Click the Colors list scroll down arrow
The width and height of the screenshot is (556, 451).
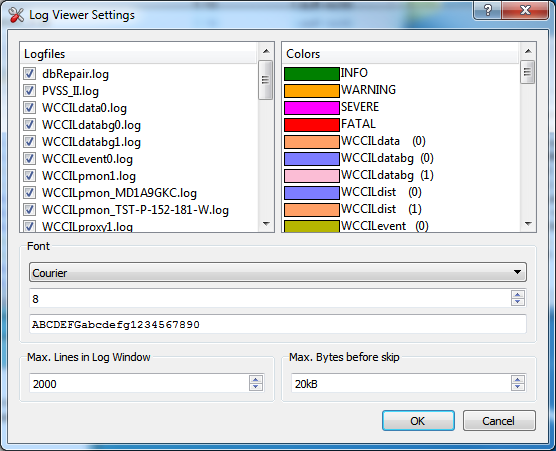[x=528, y=224]
